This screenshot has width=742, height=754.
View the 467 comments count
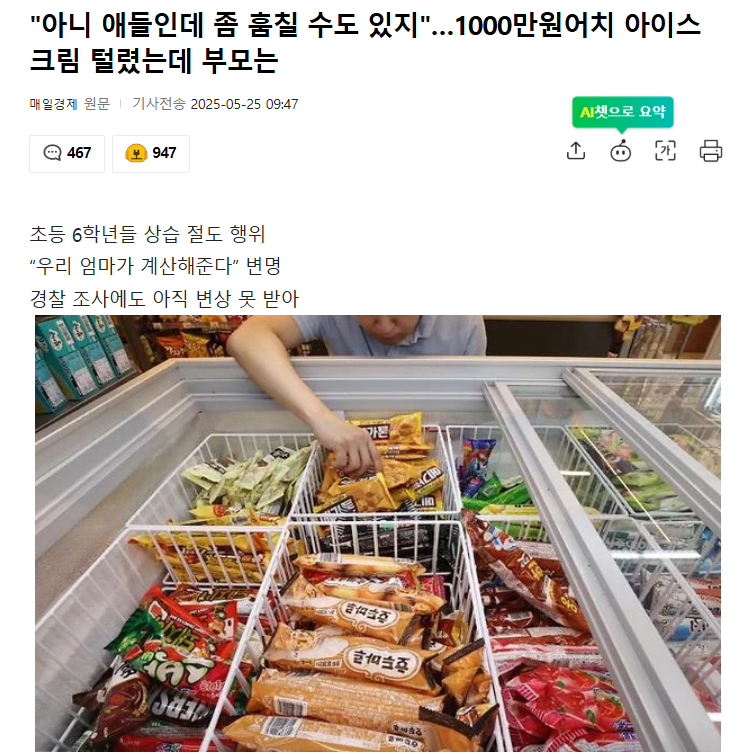(78, 153)
